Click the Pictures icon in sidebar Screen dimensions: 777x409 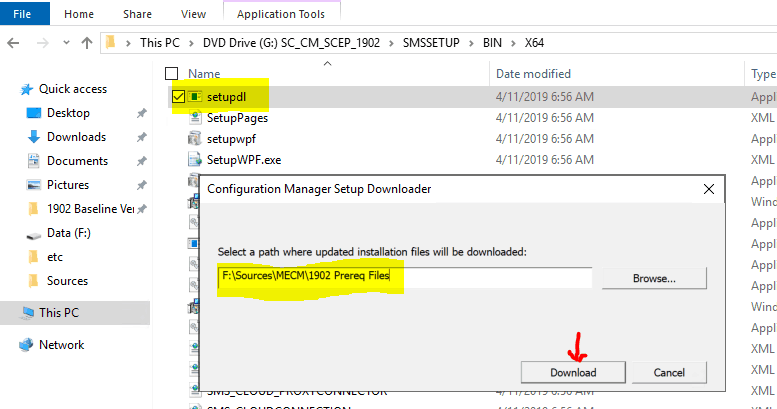(34, 185)
